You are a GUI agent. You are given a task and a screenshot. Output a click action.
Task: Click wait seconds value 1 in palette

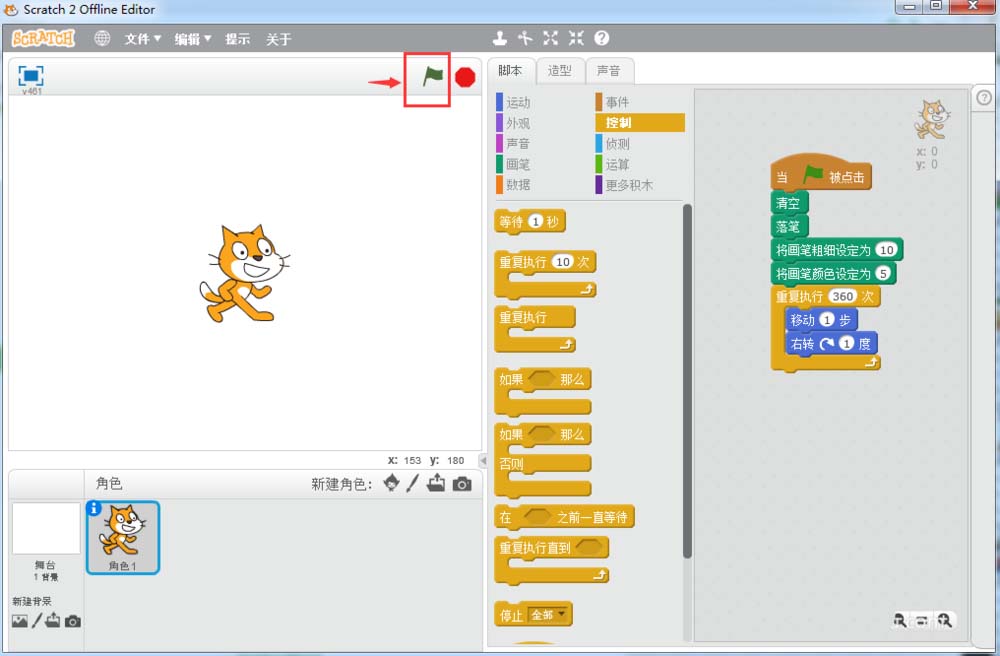(536, 221)
